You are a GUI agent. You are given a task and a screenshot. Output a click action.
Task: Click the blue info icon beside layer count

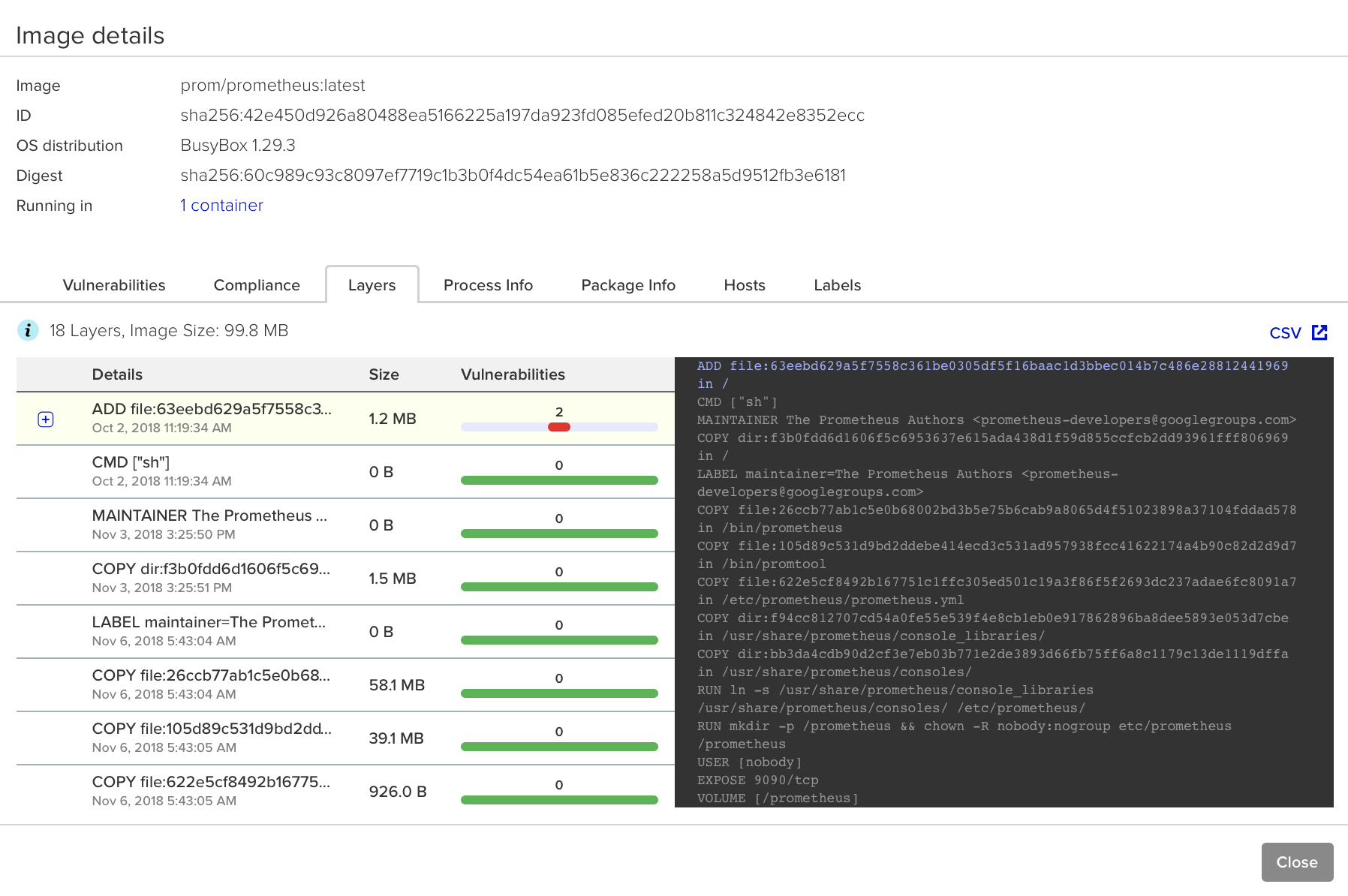tap(28, 330)
